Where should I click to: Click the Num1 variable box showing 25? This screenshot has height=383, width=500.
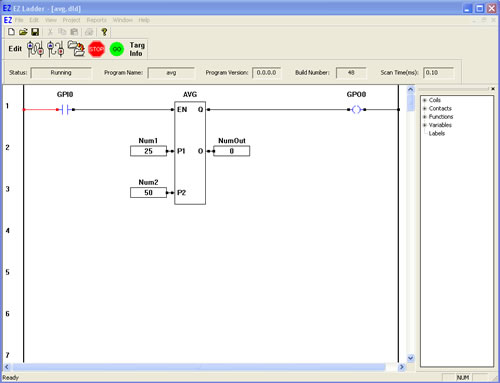click(148, 151)
